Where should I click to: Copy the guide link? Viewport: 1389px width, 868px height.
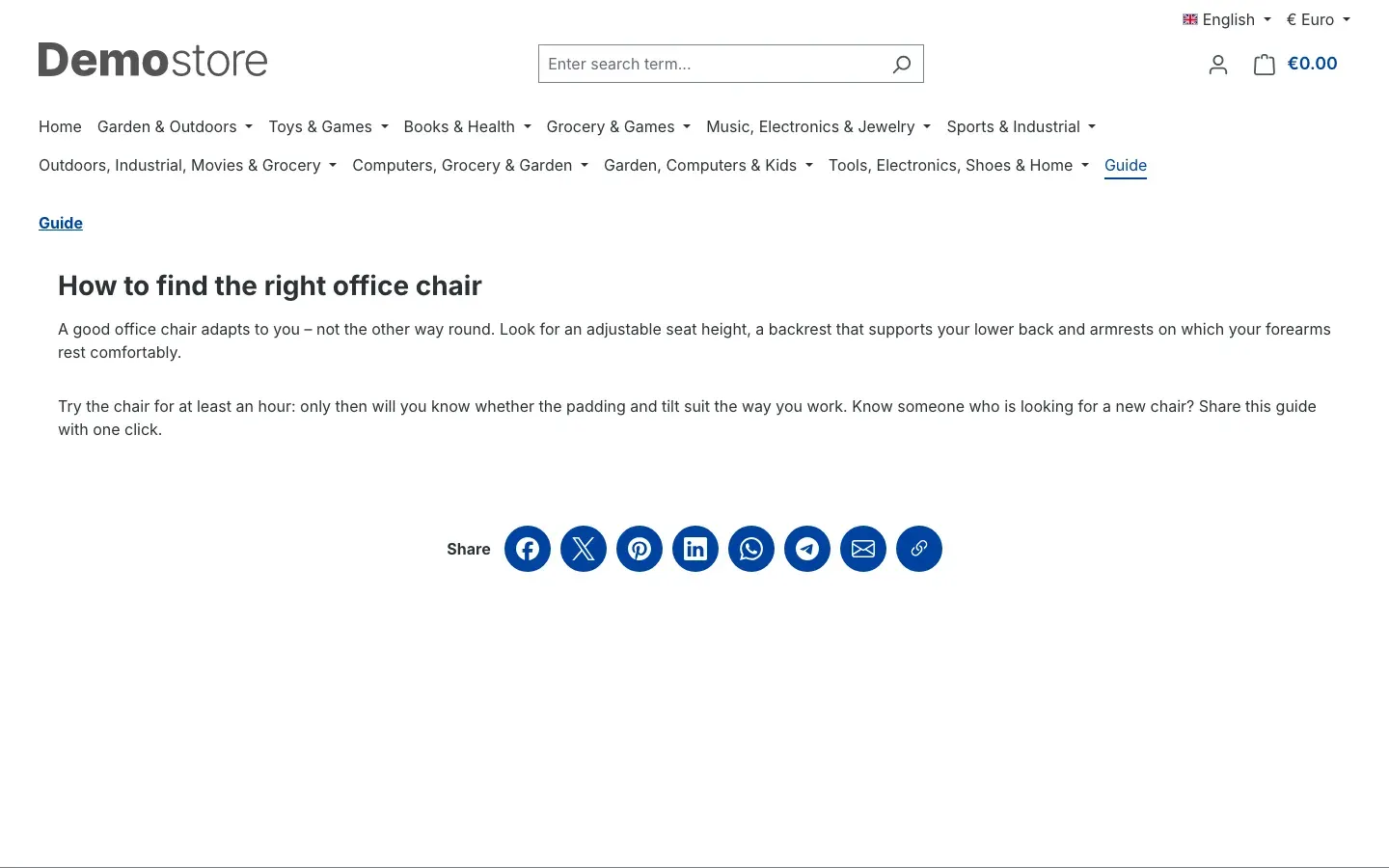tap(919, 549)
